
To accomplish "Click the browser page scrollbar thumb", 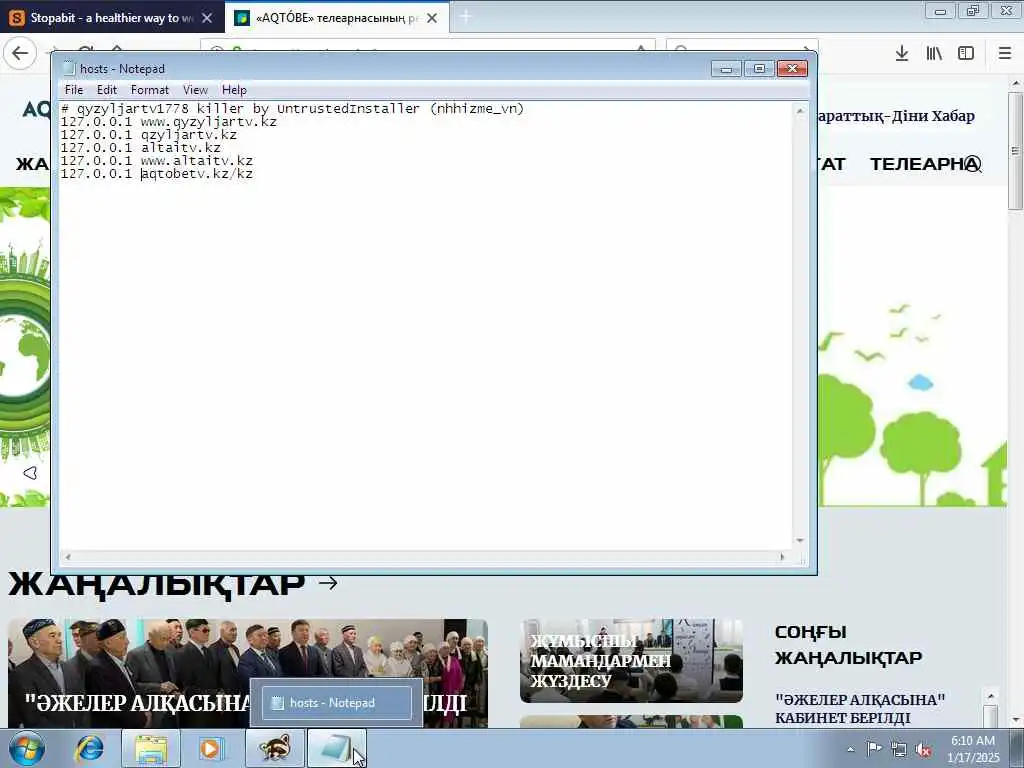I will coord(1015,151).
